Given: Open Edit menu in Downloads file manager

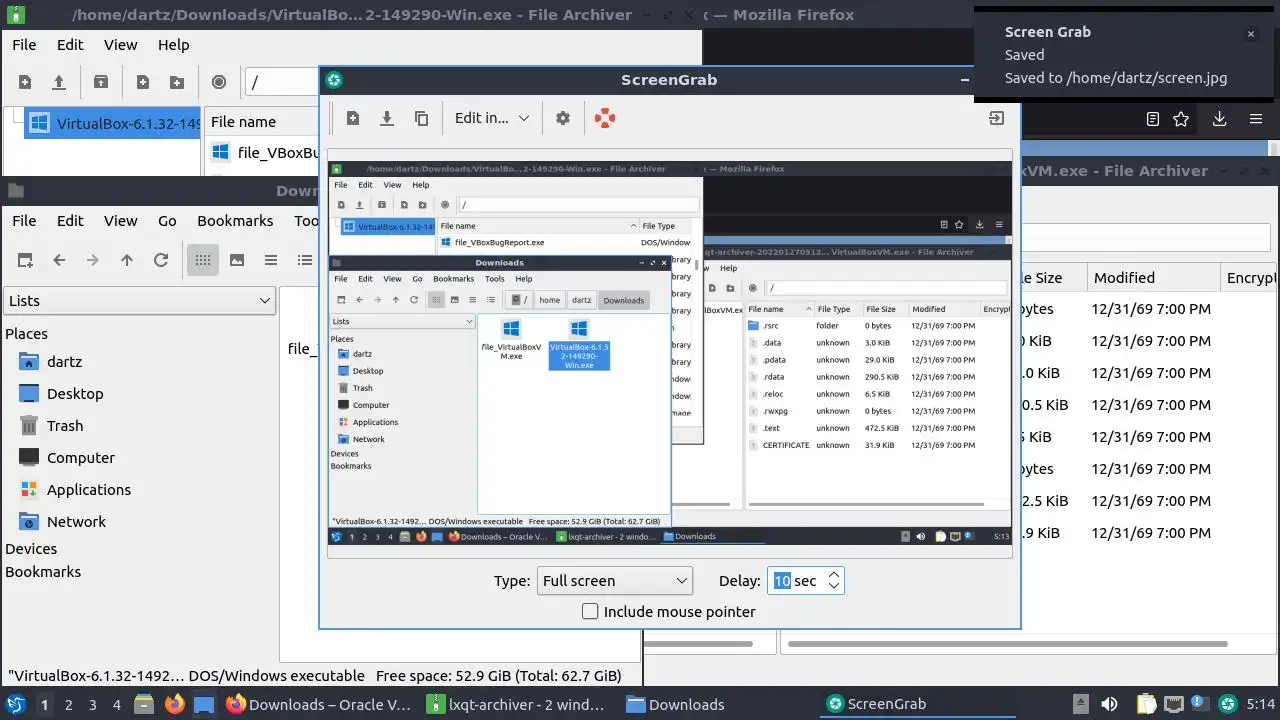Looking at the screenshot, I should [x=70, y=221].
